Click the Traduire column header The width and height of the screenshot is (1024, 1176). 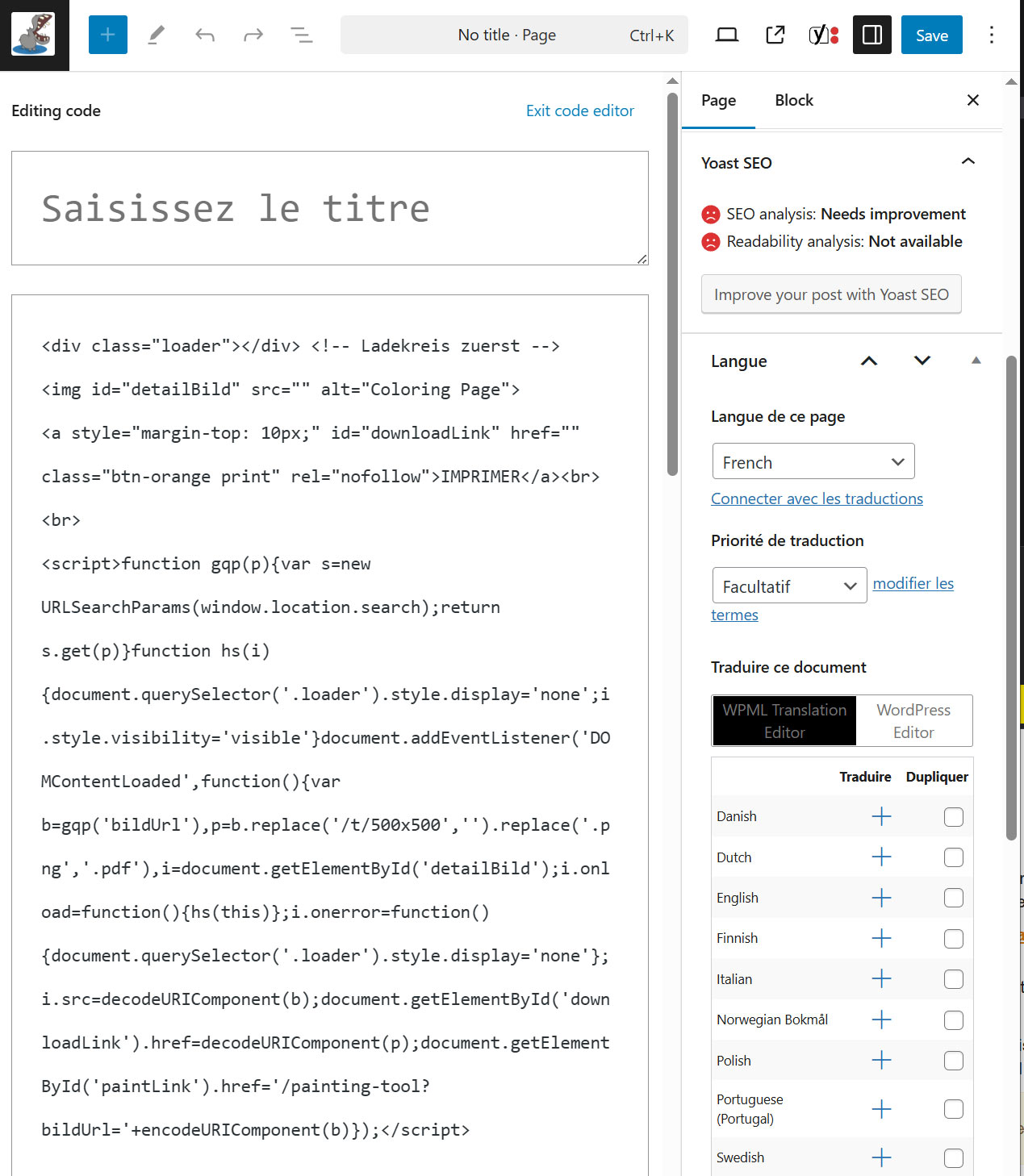(x=865, y=777)
